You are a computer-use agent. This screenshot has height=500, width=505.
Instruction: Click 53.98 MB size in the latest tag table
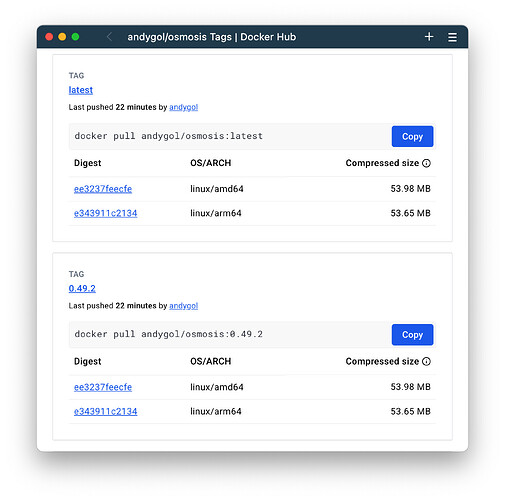coord(410,189)
